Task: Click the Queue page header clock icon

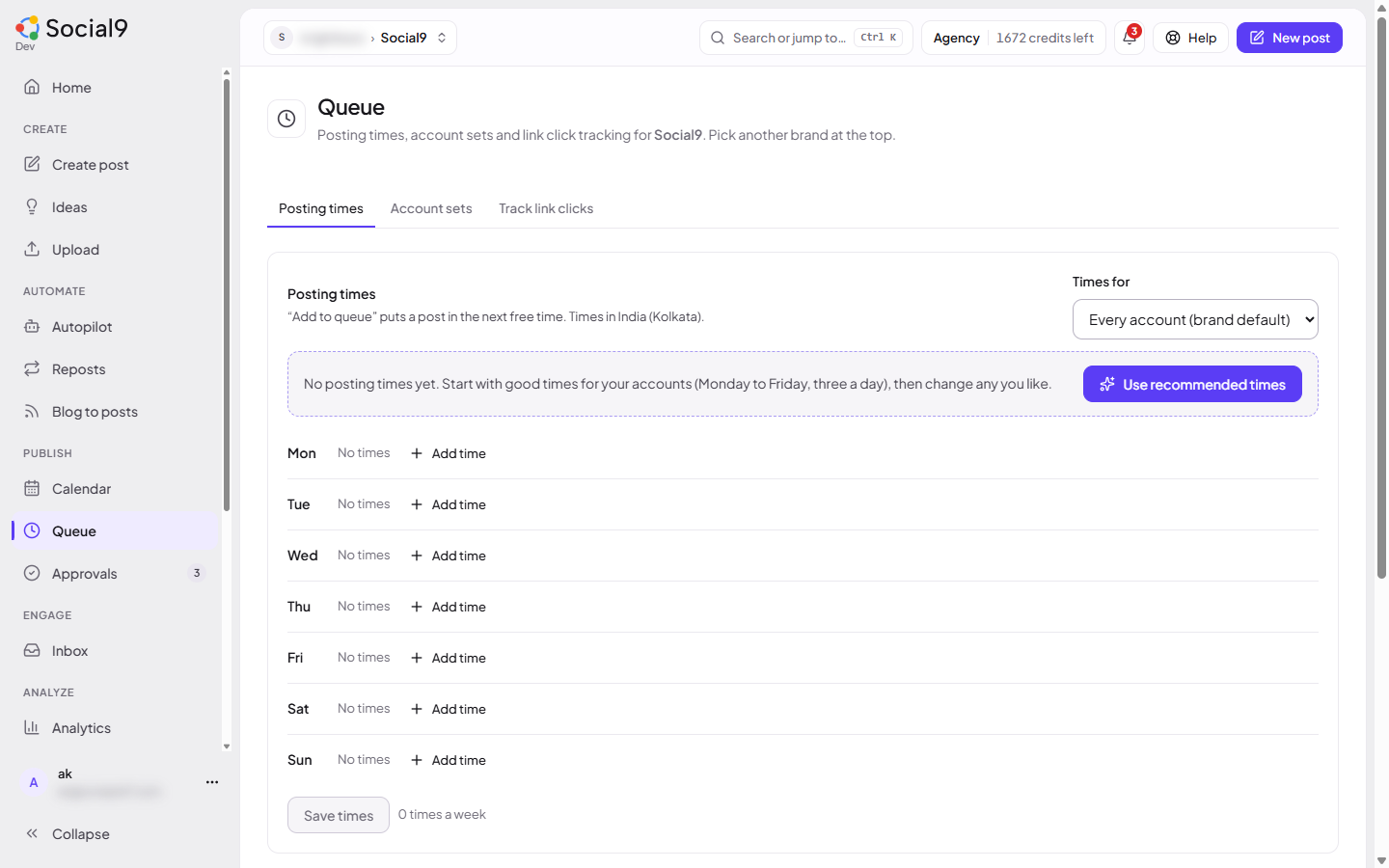Action: pos(286,119)
